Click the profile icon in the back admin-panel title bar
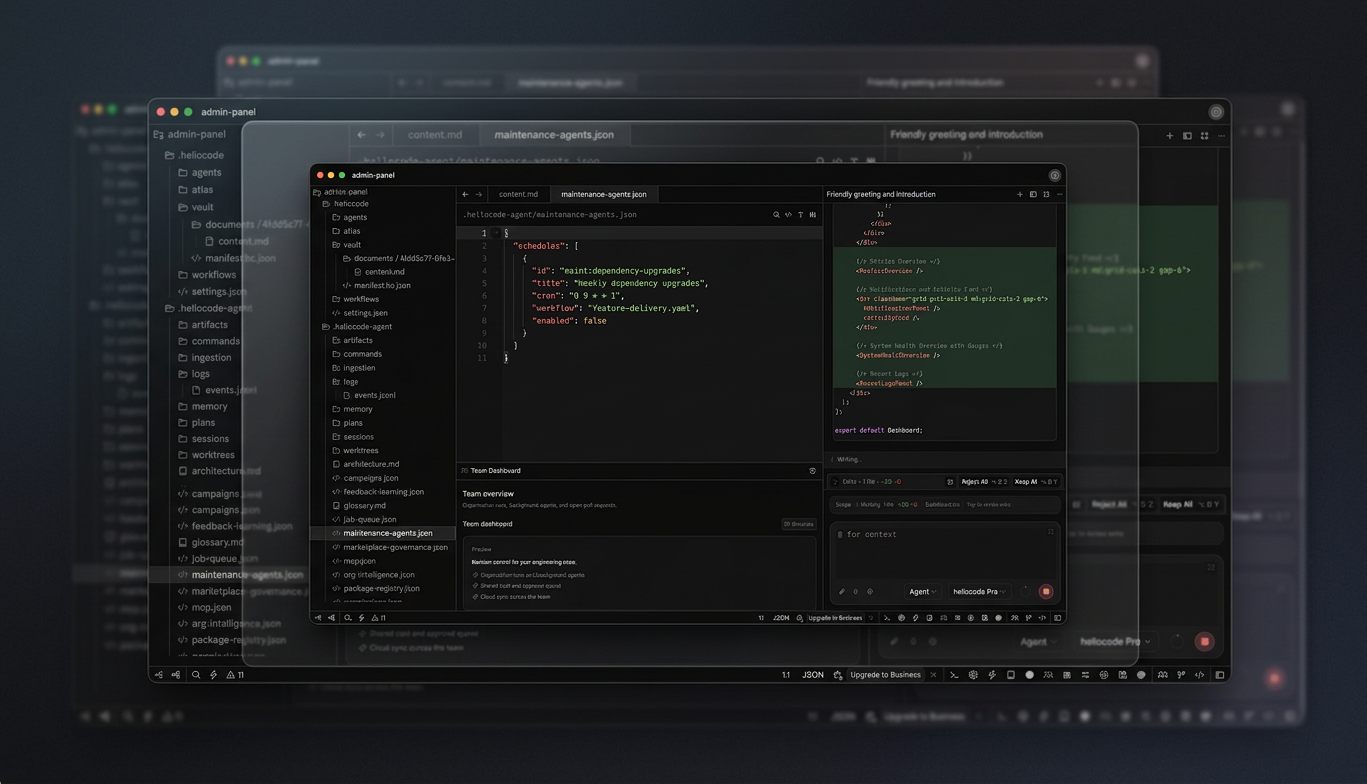Viewport: 1367px width, 784px height. coord(1216,112)
